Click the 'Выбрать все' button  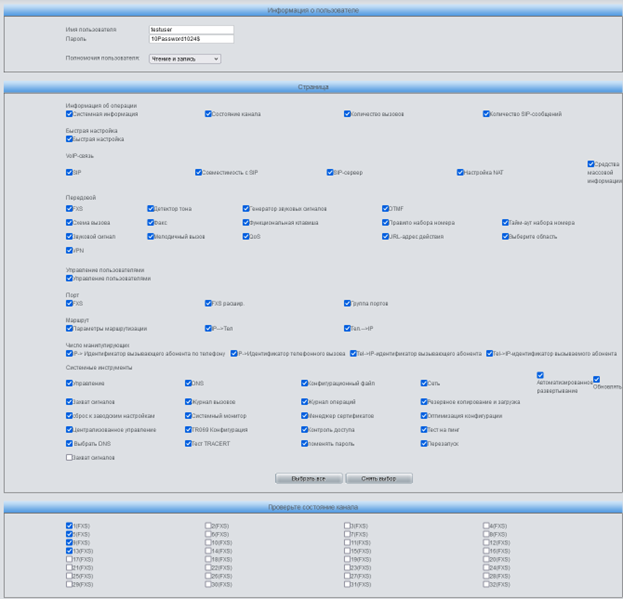[309, 478]
